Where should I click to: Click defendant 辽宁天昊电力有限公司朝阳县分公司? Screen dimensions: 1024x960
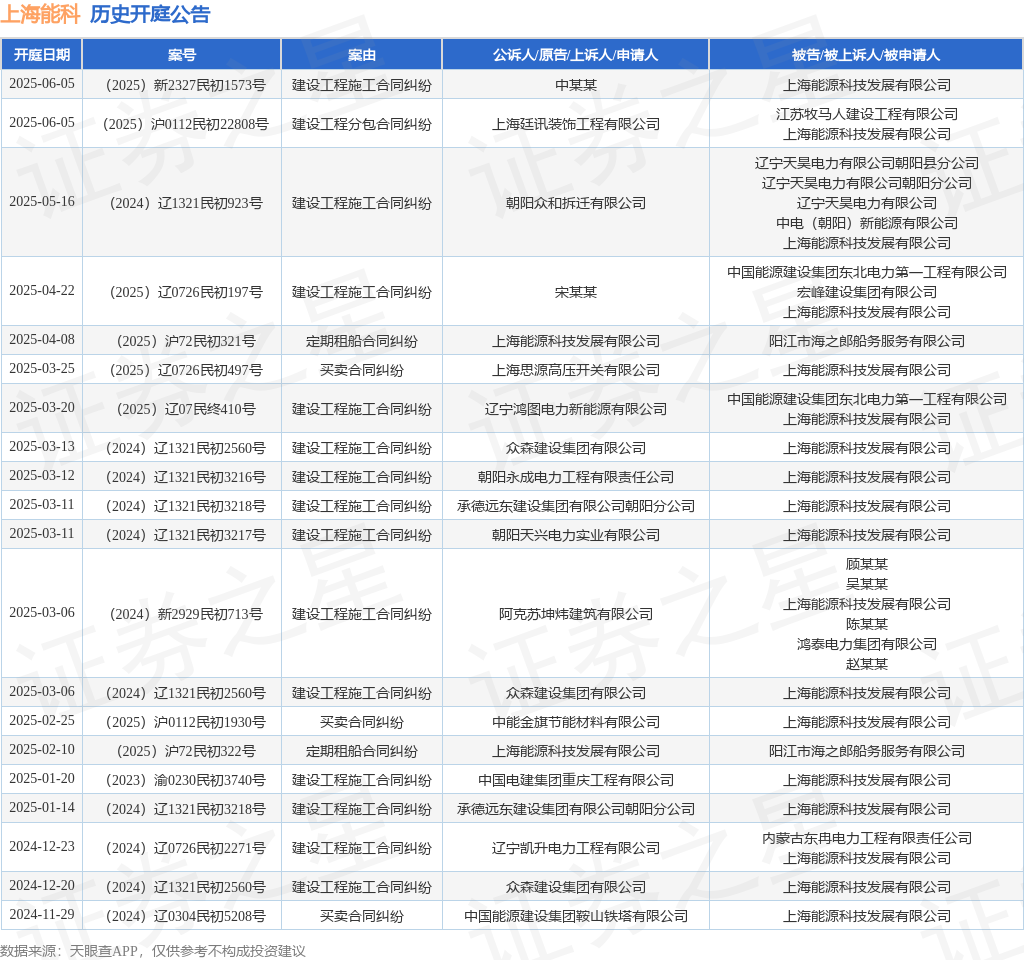point(867,163)
